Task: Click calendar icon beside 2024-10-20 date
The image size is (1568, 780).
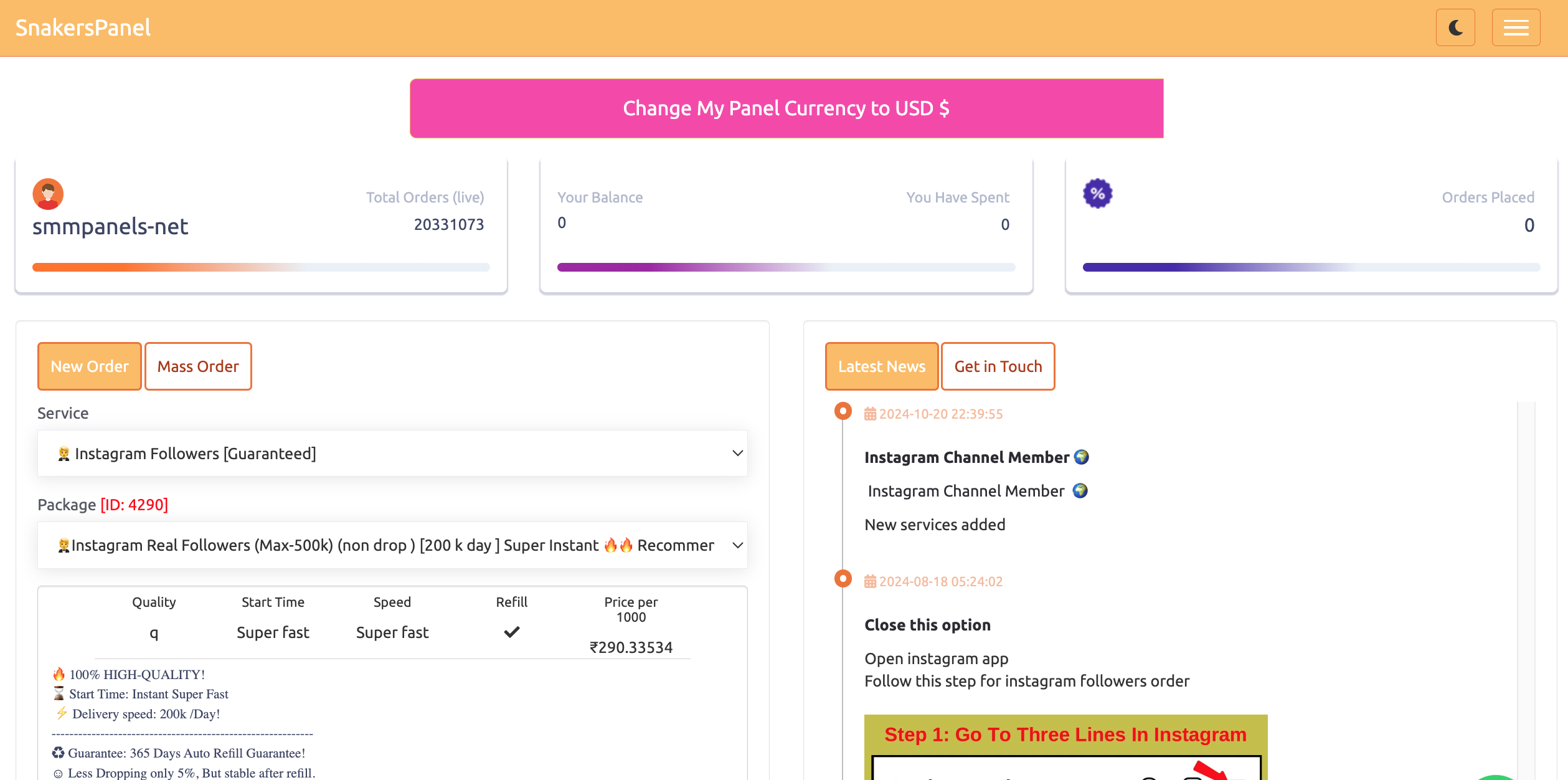Action: pos(870,414)
